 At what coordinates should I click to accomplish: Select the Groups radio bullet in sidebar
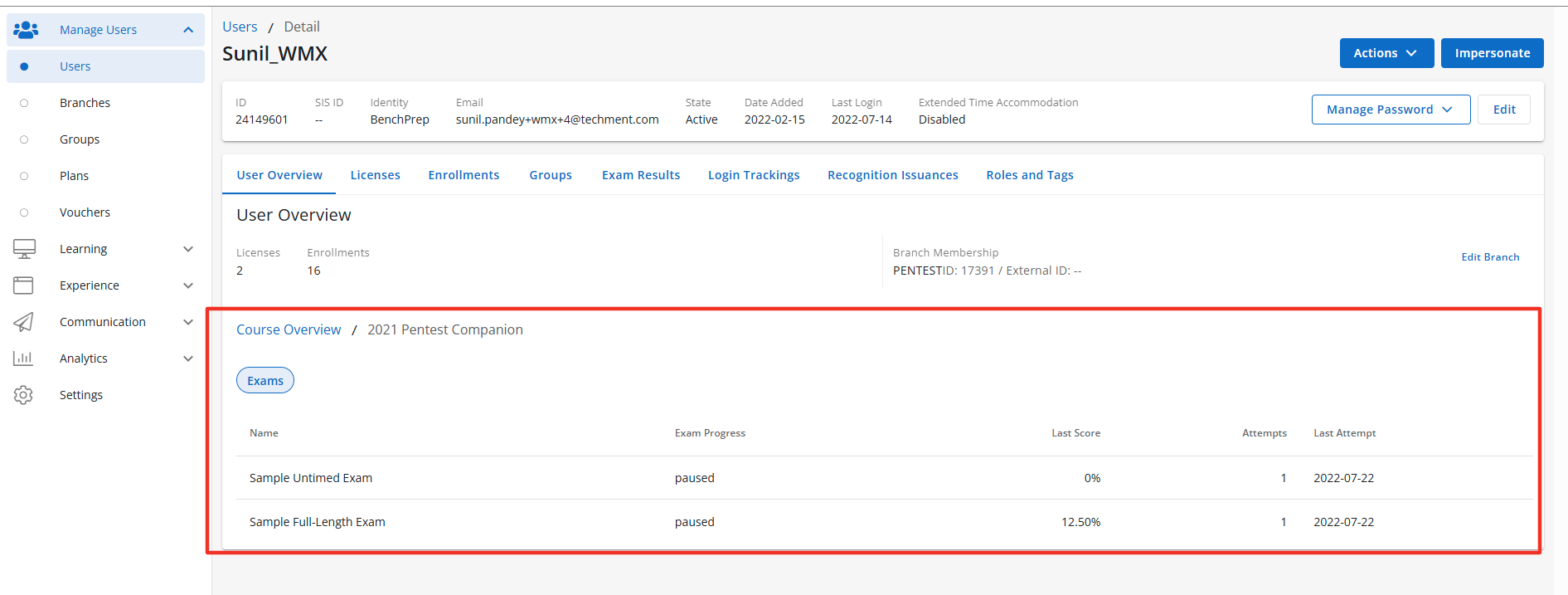click(24, 139)
